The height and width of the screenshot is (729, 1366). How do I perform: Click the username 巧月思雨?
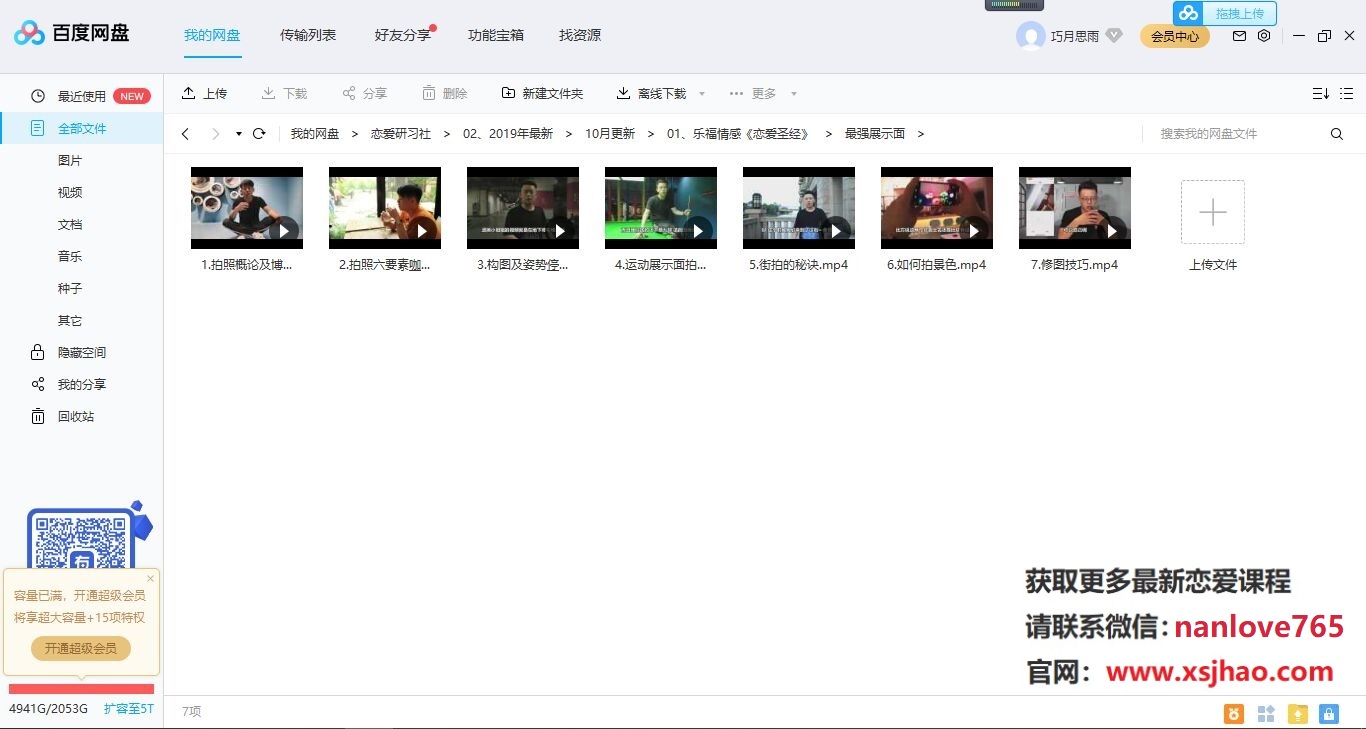[x=1075, y=36]
